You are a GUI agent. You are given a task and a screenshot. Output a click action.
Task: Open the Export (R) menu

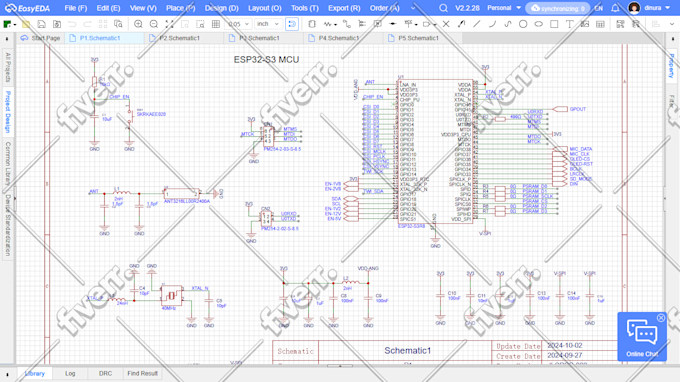344,8
